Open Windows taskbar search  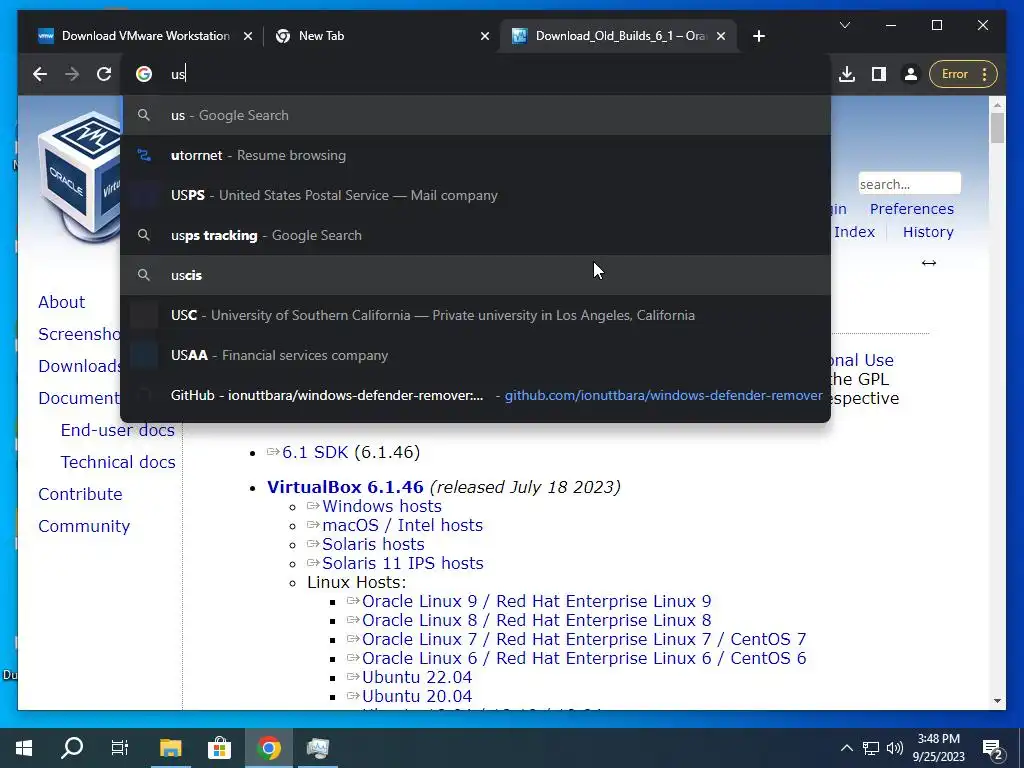pyautogui.click(x=72, y=748)
